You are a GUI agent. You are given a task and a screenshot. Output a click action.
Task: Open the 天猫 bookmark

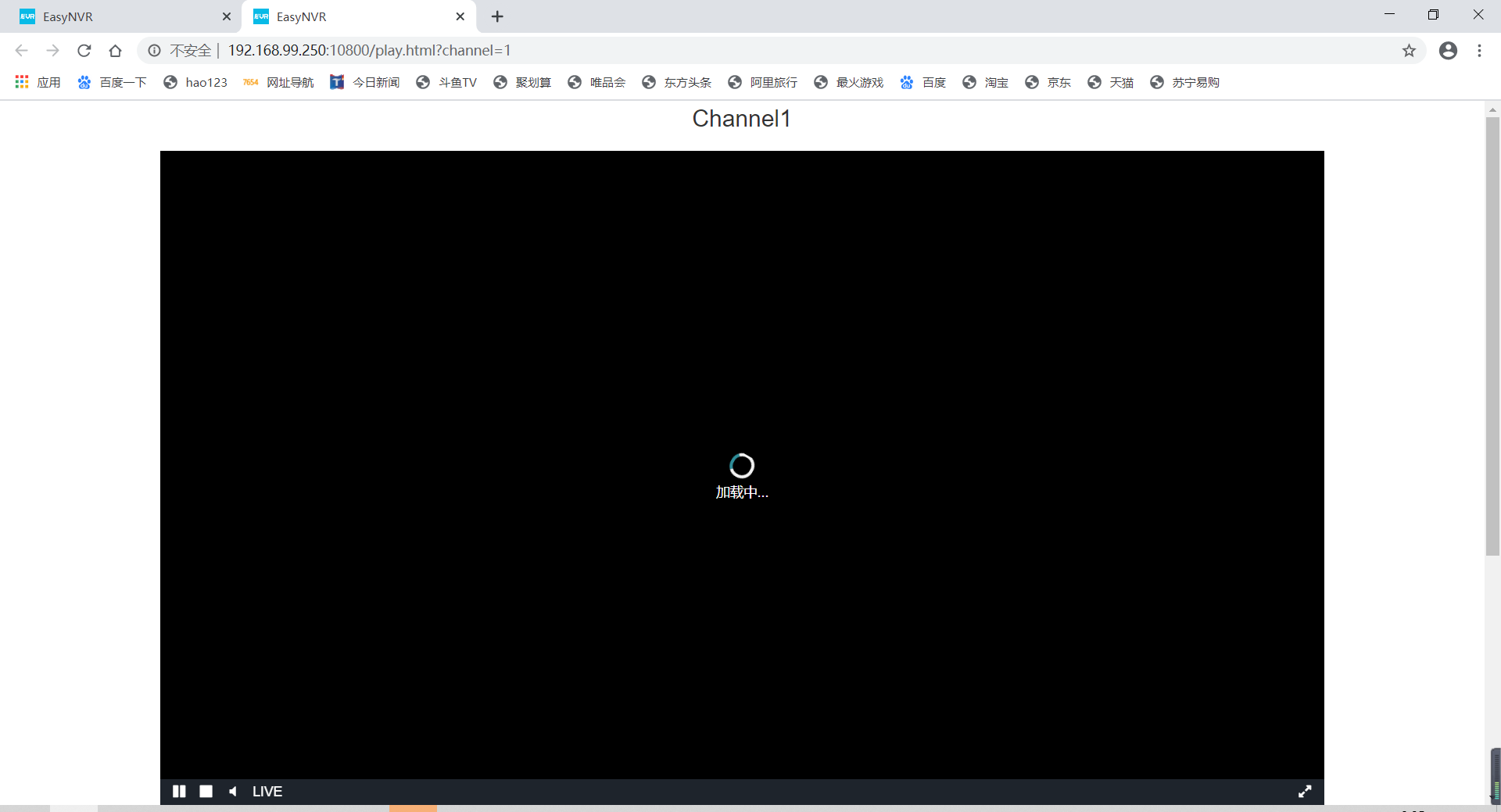pos(1110,82)
